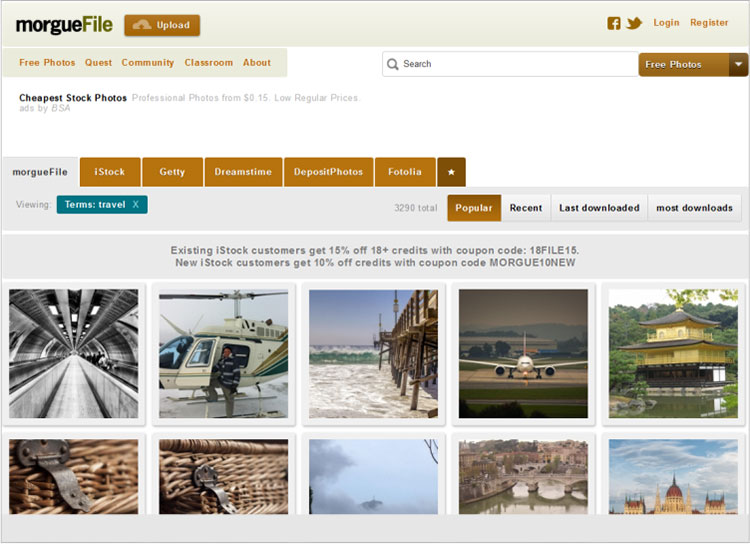
Task: Select the star favorites tab
Action: pyautogui.click(x=451, y=172)
